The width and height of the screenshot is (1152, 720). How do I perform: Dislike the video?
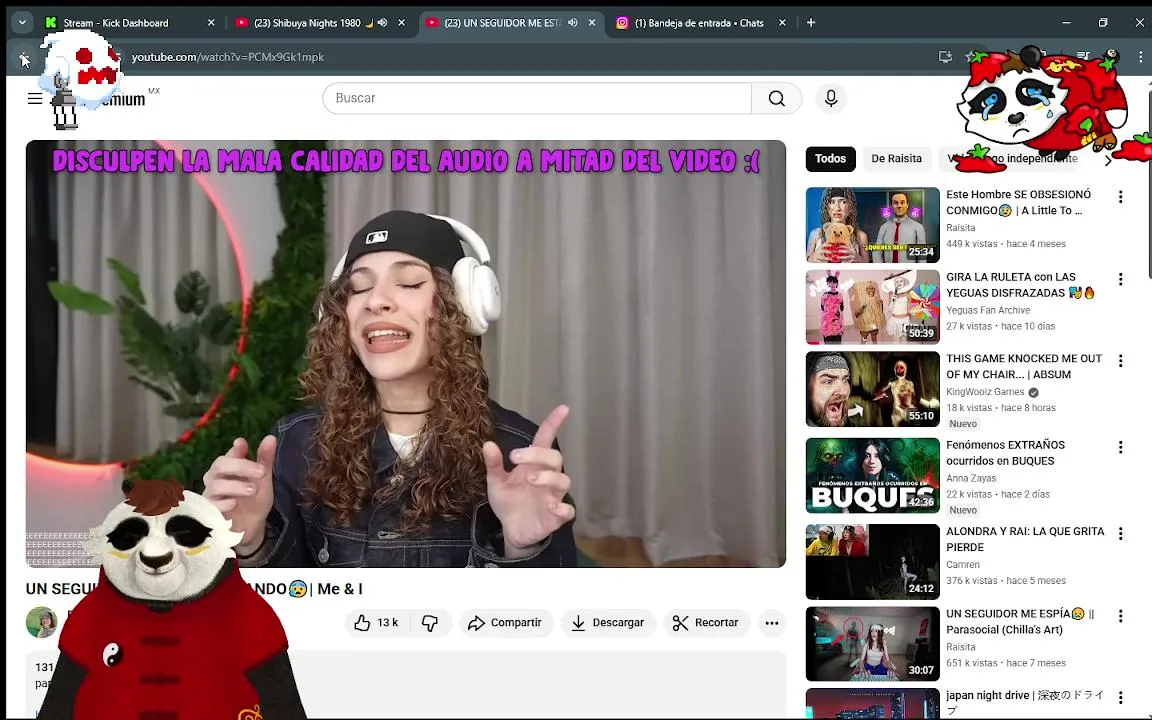point(431,623)
